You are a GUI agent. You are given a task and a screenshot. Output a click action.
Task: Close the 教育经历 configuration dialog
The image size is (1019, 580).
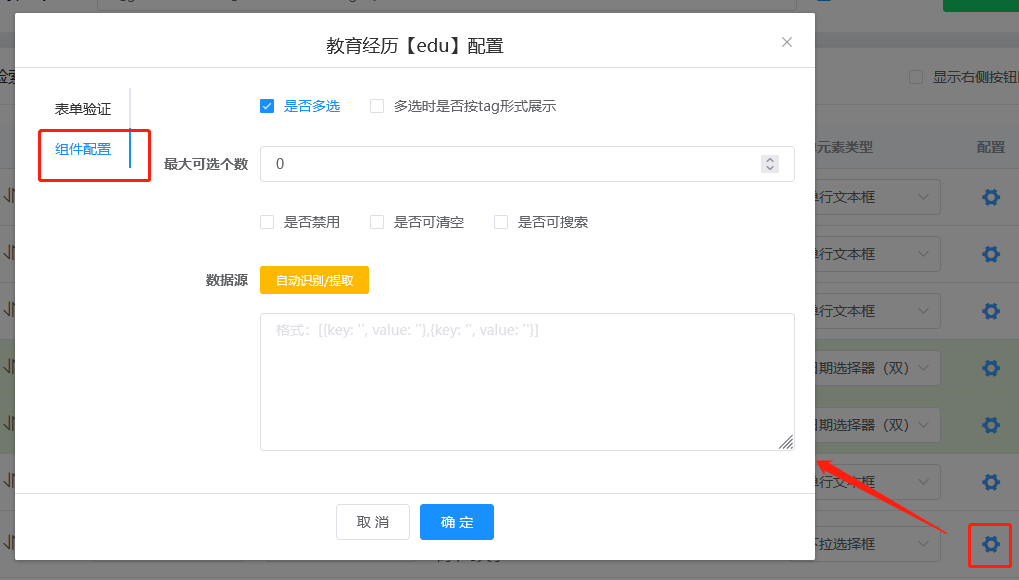tap(786, 41)
